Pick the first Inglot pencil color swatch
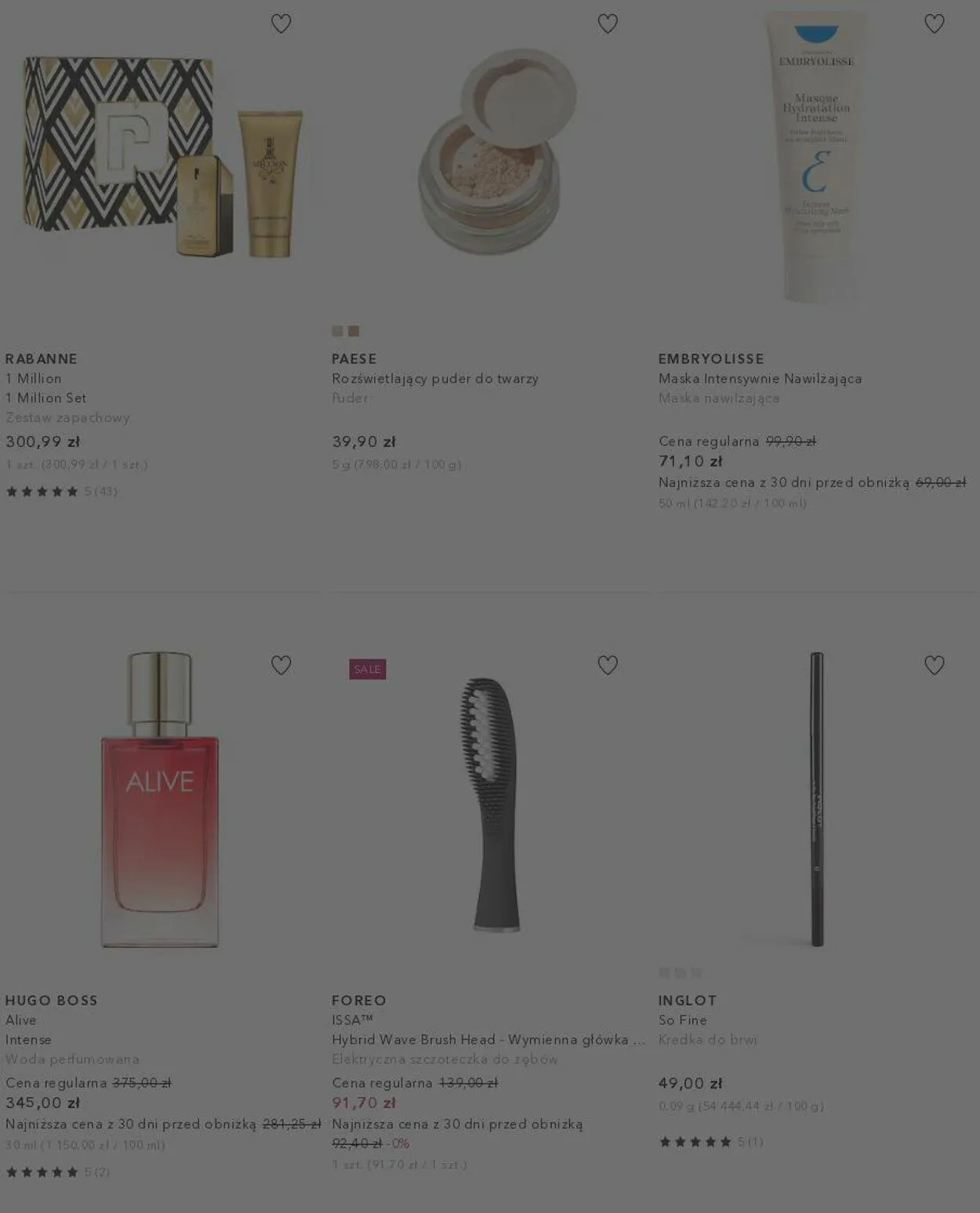Image resolution: width=980 pixels, height=1213 pixels. pyautogui.click(x=664, y=972)
